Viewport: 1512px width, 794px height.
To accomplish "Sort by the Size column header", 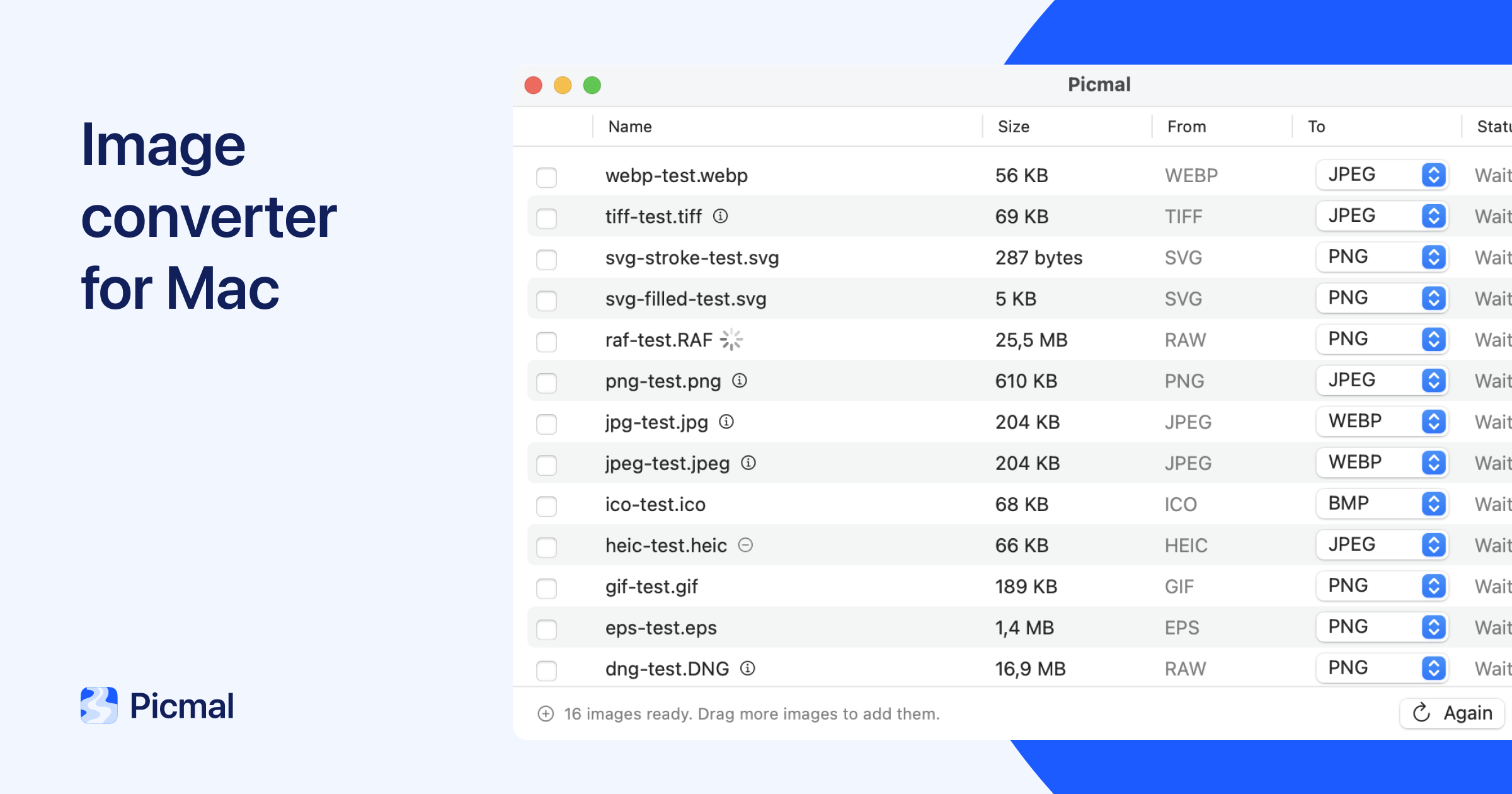I will pos(1014,127).
